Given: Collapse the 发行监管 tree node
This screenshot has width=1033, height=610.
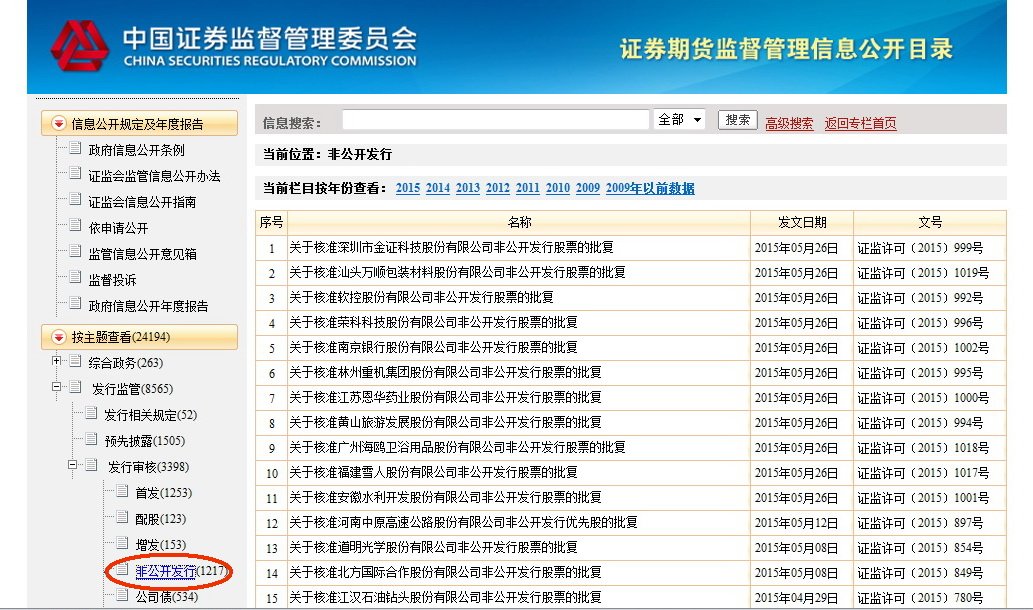Looking at the screenshot, I should tap(56, 387).
